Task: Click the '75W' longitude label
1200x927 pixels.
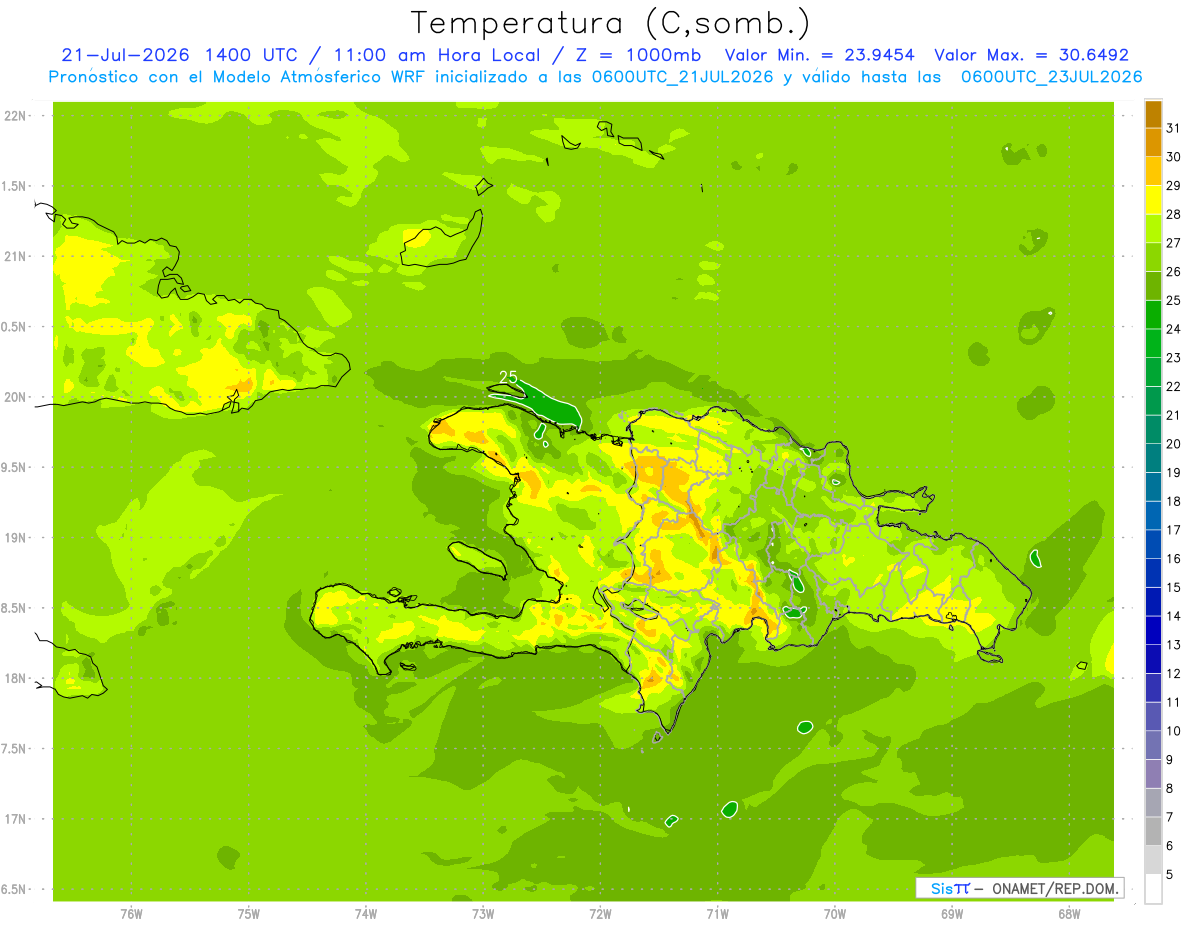Action: [249, 914]
